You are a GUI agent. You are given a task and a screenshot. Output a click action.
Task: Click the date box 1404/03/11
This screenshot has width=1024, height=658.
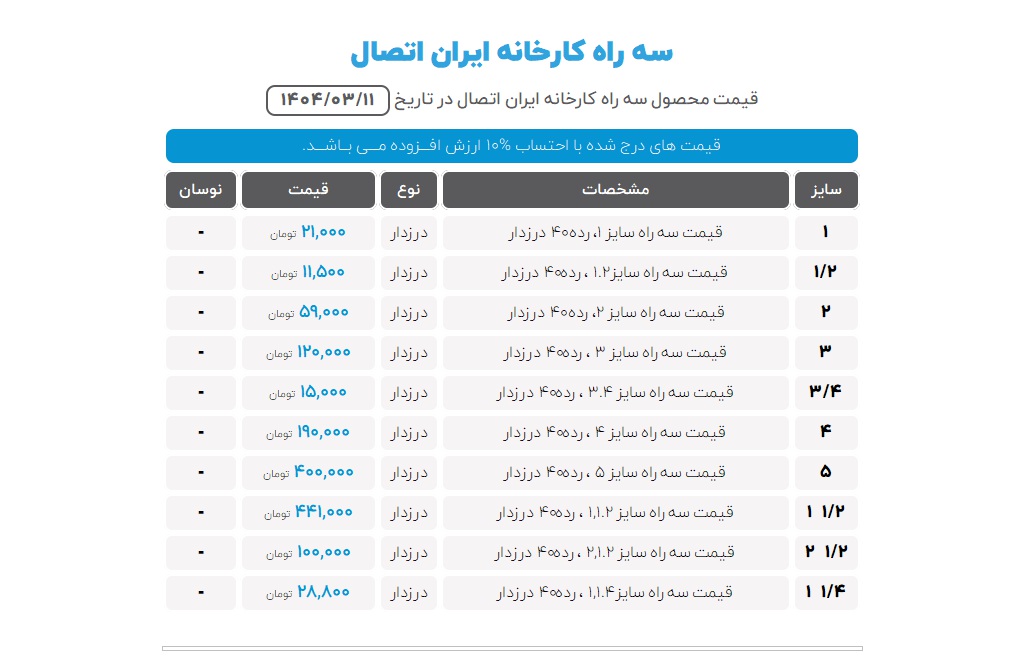327,99
